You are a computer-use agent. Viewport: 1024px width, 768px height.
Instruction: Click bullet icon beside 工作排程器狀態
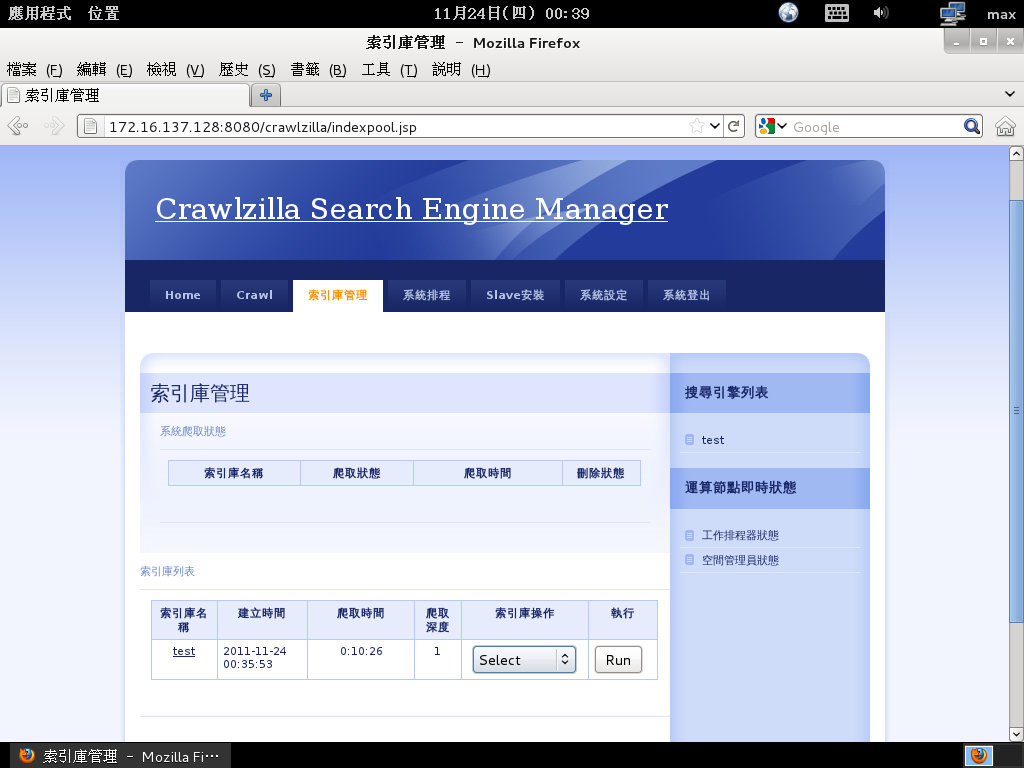pyautogui.click(x=689, y=535)
